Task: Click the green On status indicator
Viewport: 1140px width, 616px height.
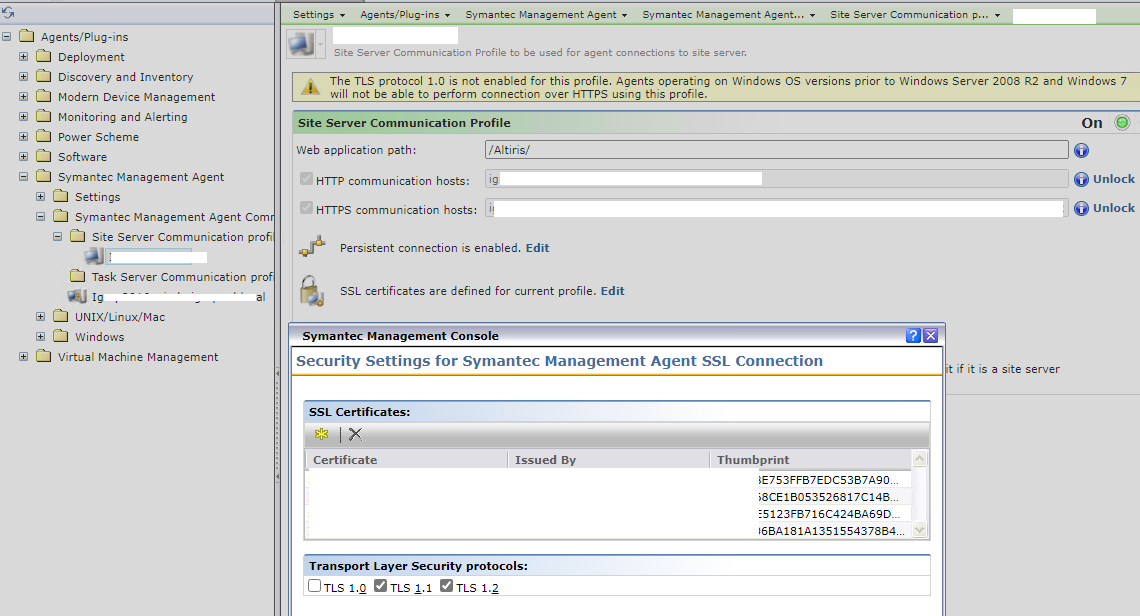Action: (1122, 123)
